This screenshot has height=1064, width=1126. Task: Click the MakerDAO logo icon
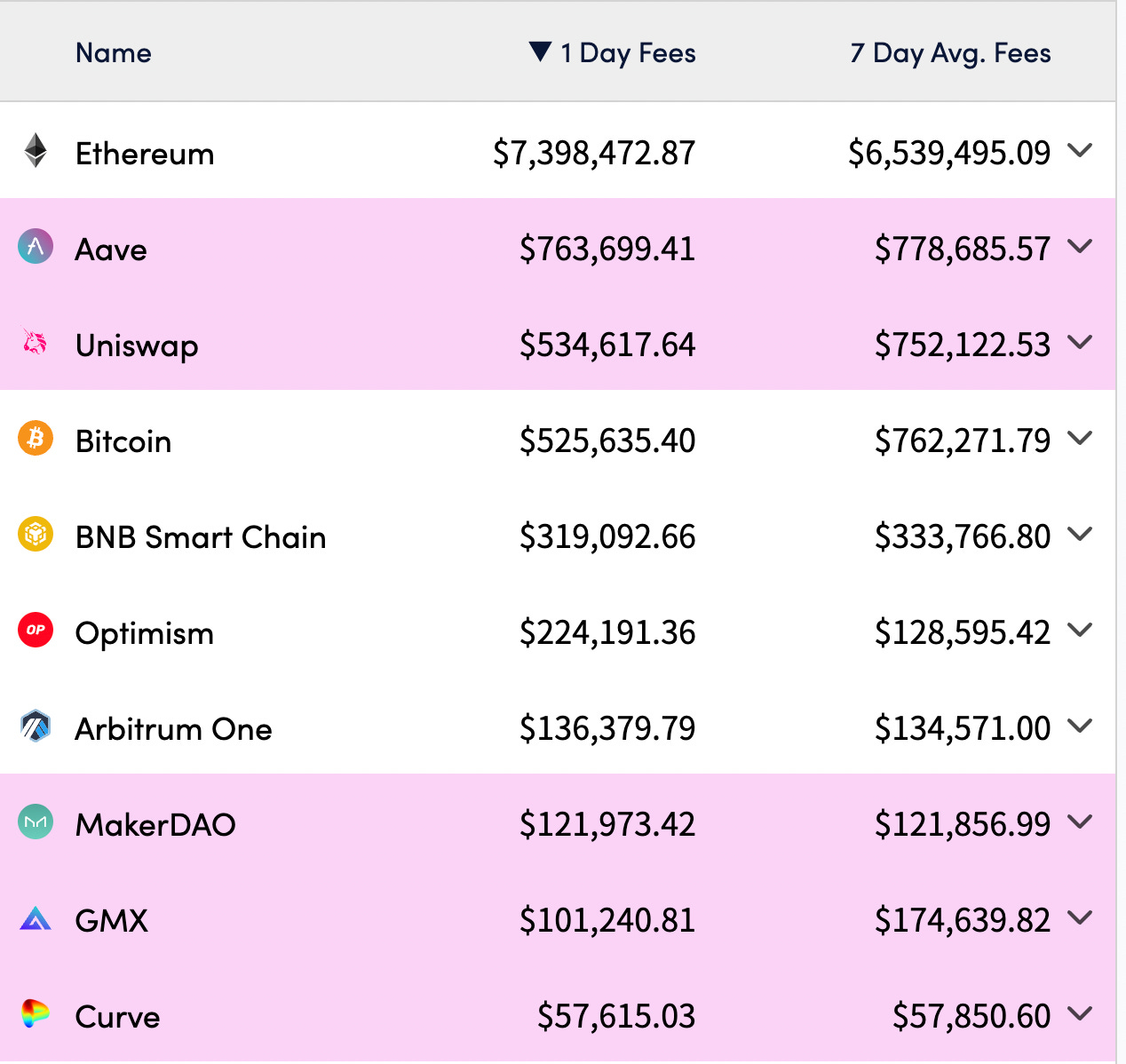(36, 822)
